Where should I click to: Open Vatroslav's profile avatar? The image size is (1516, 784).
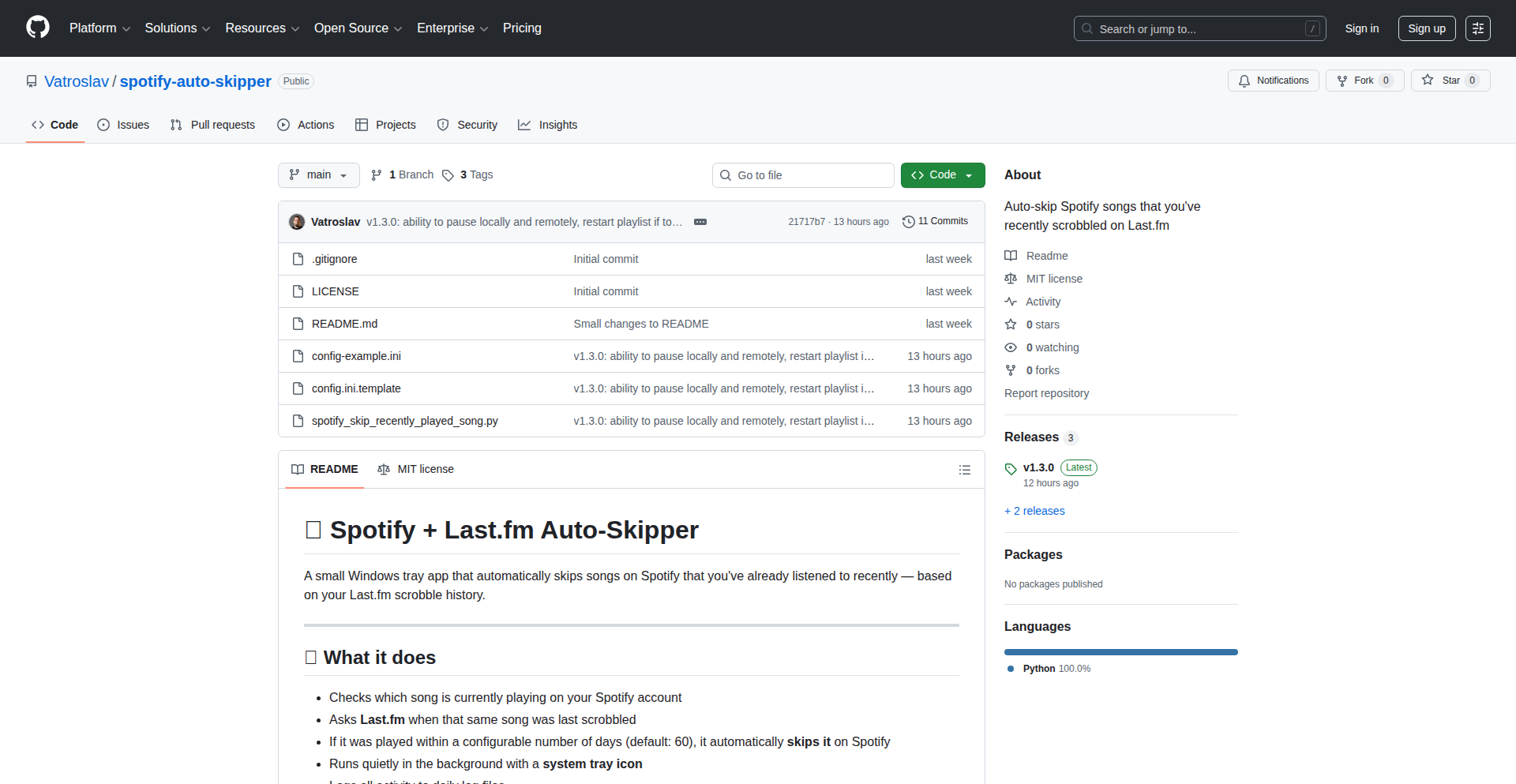click(x=296, y=222)
